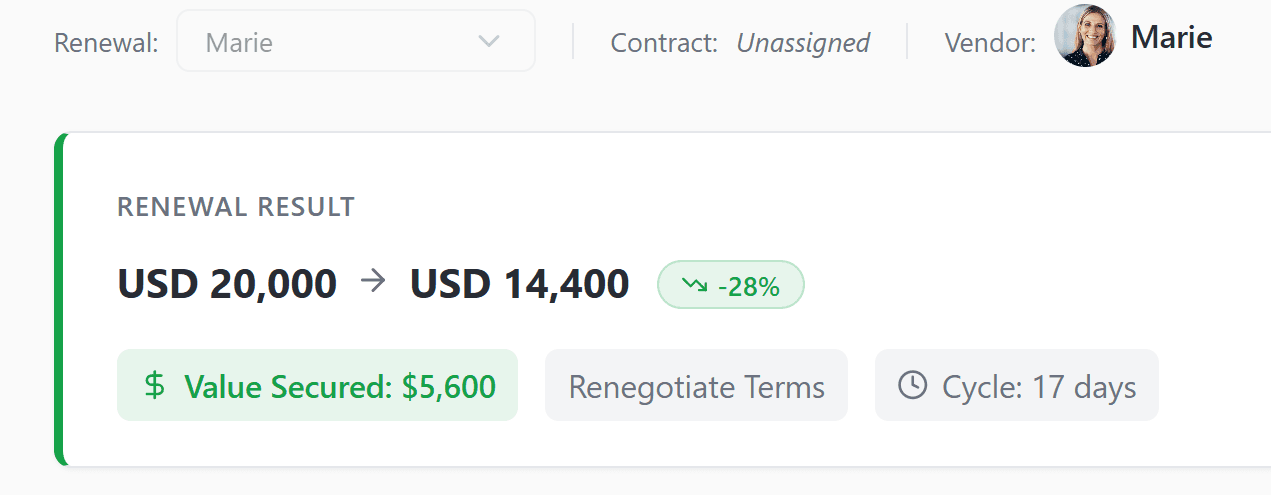This screenshot has height=495, width=1271.
Task: Open the Renewal dropdown showing Marie
Action: pyautogui.click(x=355, y=42)
